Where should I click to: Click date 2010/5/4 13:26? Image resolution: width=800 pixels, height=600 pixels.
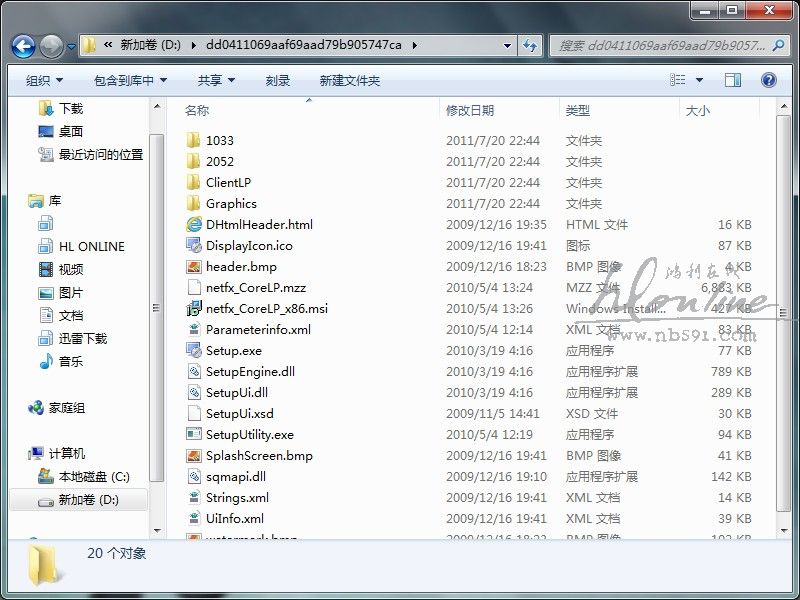pyautogui.click(x=489, y=309)
